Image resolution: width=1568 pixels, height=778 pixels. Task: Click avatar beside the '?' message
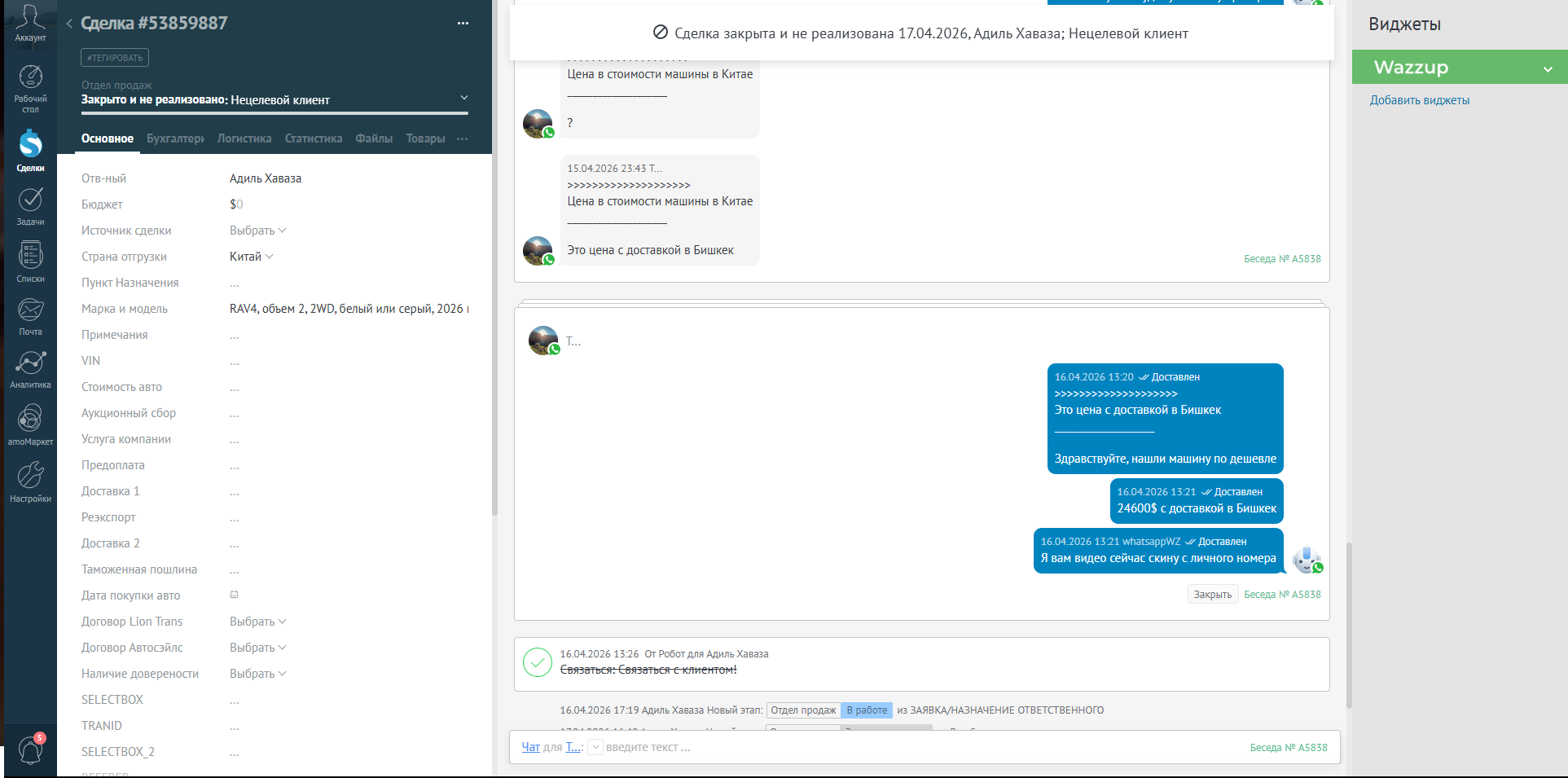[538, 123]
